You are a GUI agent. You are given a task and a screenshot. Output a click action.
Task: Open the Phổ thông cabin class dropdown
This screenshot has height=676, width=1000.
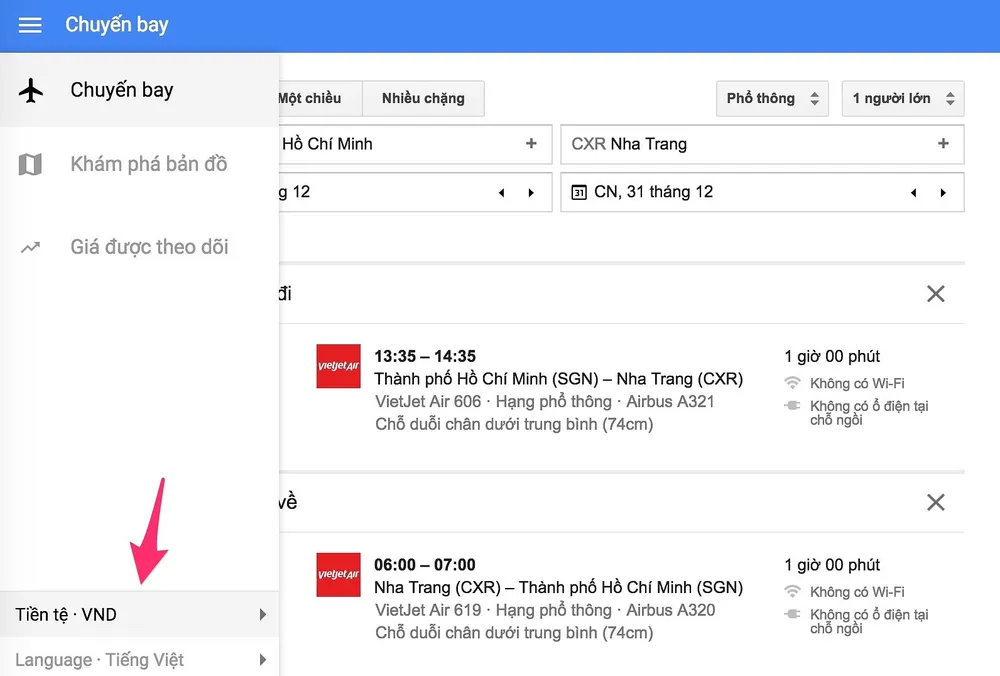pos(773,98)
